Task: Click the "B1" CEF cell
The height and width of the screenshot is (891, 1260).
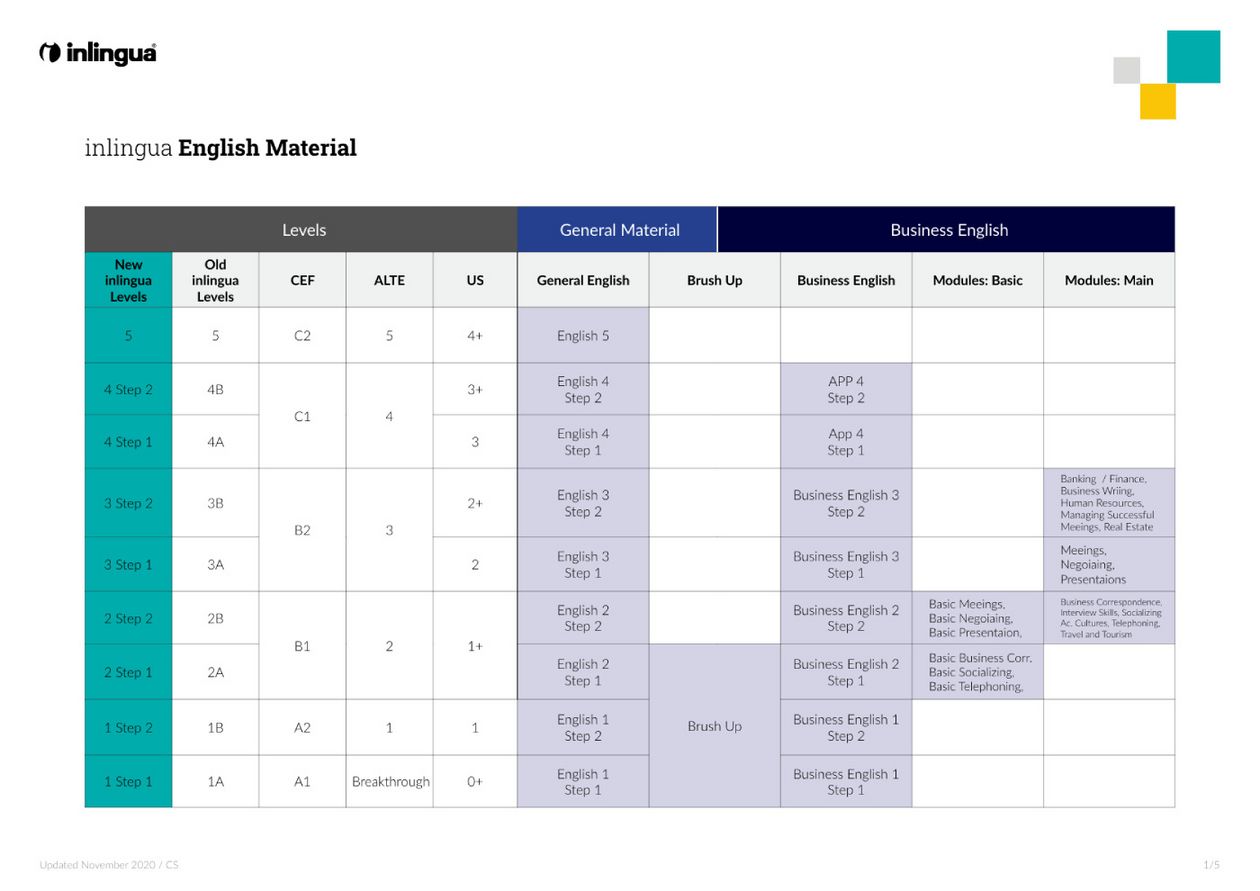Action: point(302,646)
